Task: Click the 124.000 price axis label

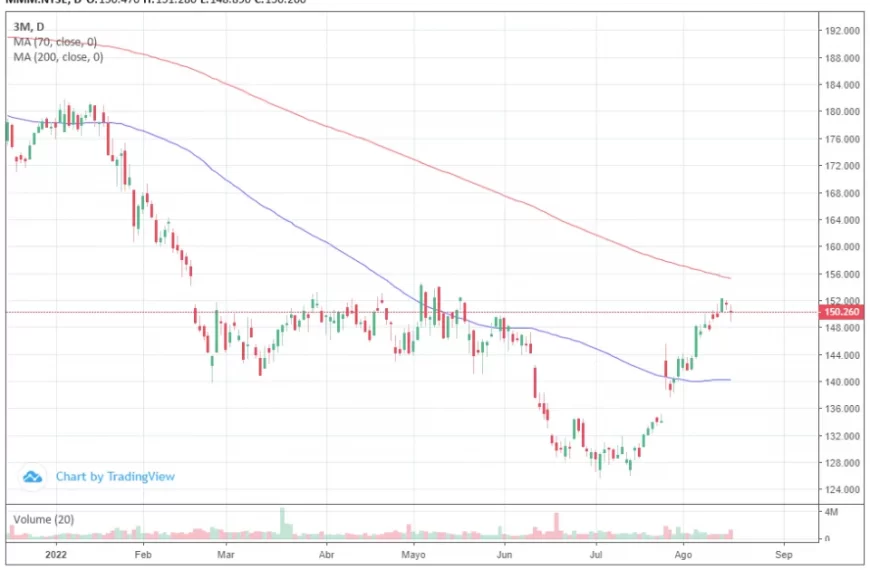Action: point(842,490)
